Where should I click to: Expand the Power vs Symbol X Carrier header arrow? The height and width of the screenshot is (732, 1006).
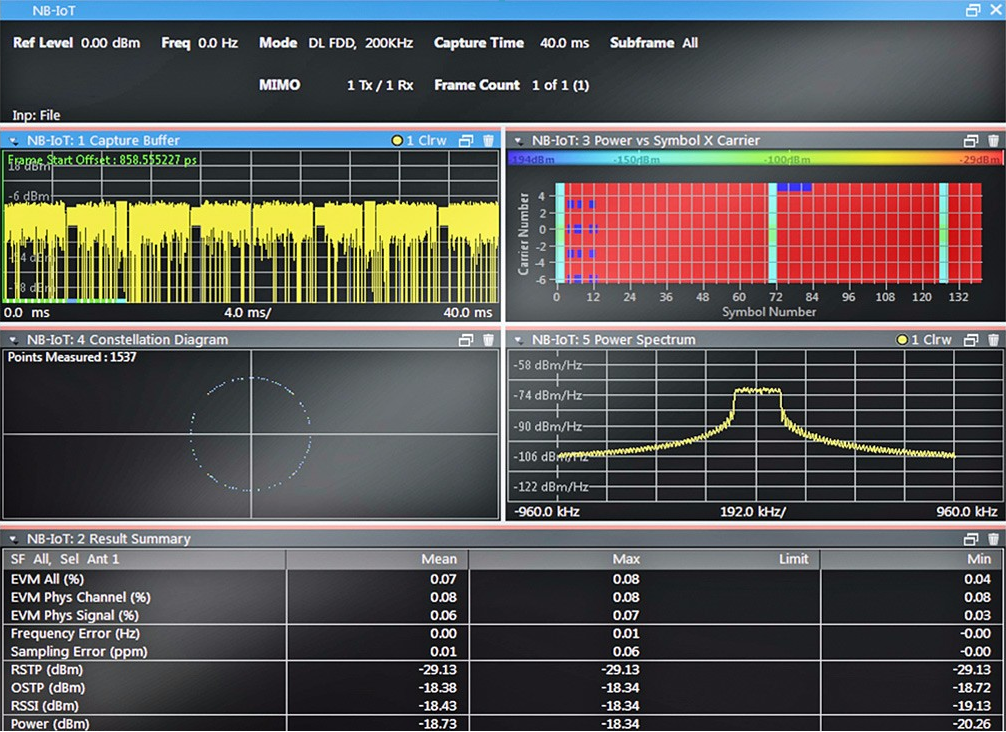[518, 141]
